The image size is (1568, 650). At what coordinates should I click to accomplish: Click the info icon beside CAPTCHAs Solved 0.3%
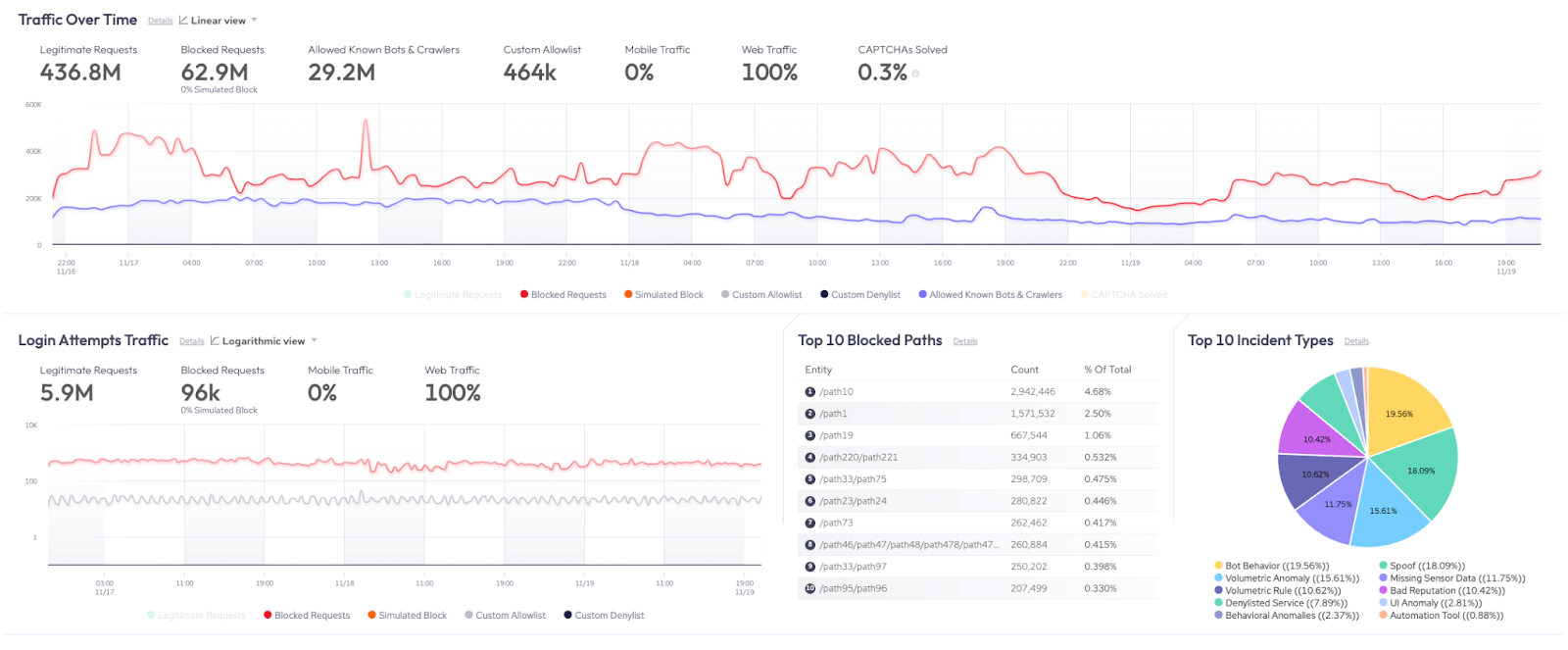(915, 74)
